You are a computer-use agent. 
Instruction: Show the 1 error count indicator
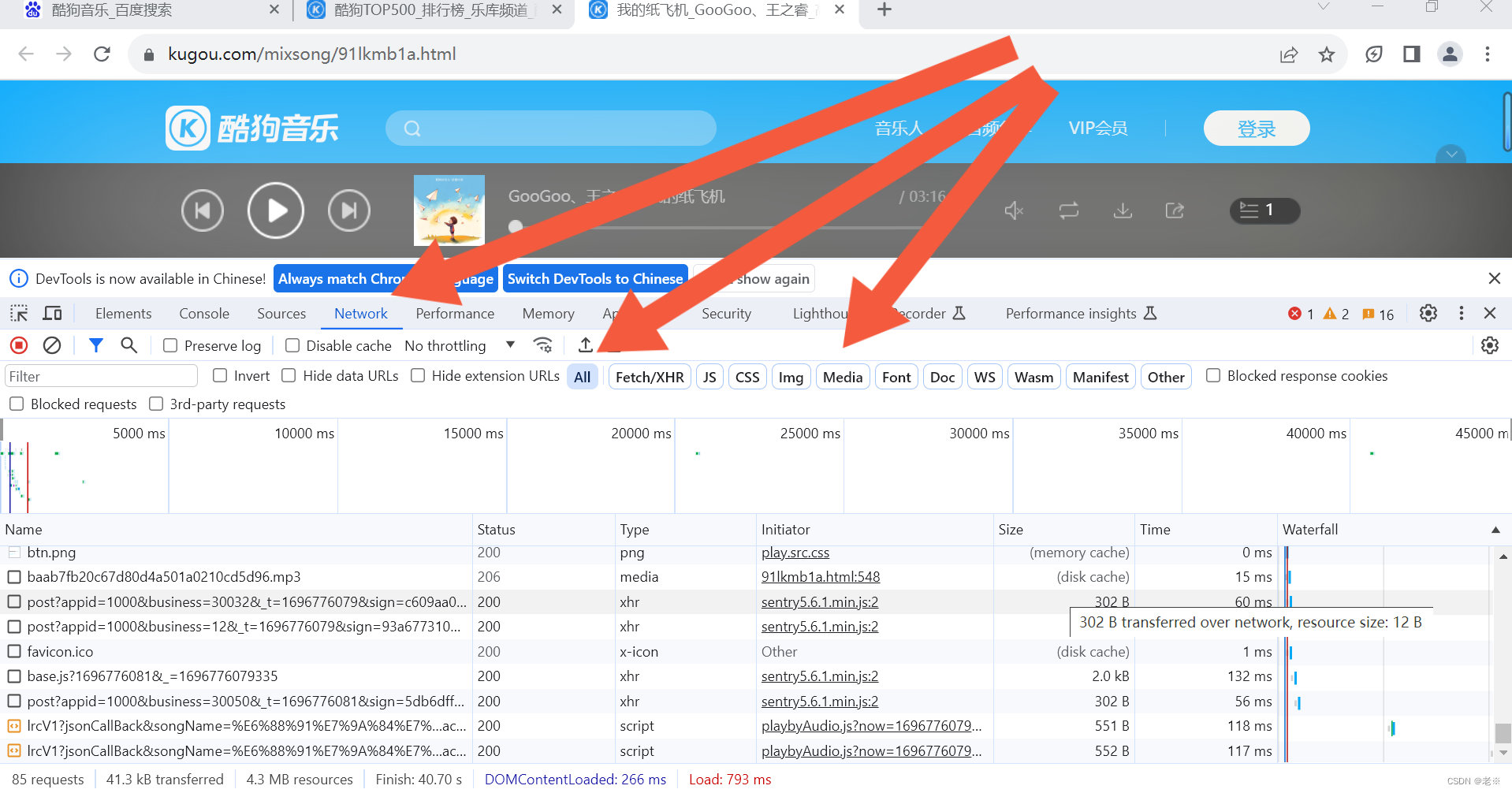click(x=1301, y=314)
